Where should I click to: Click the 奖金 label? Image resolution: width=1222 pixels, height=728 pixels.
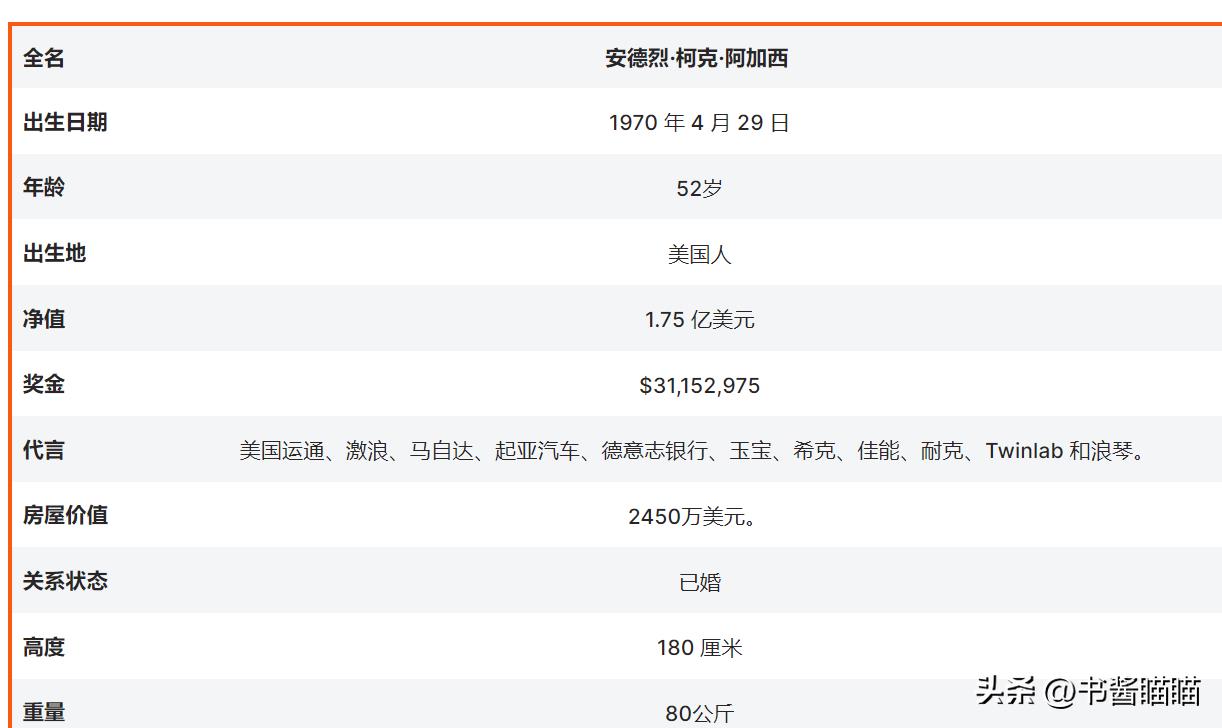tap(44, 384)
